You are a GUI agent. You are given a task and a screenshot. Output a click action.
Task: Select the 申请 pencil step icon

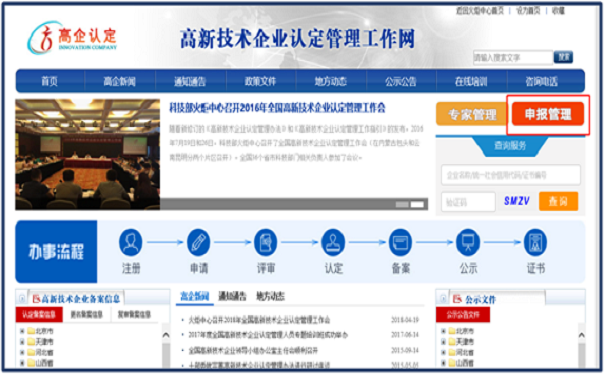[198, 242]
